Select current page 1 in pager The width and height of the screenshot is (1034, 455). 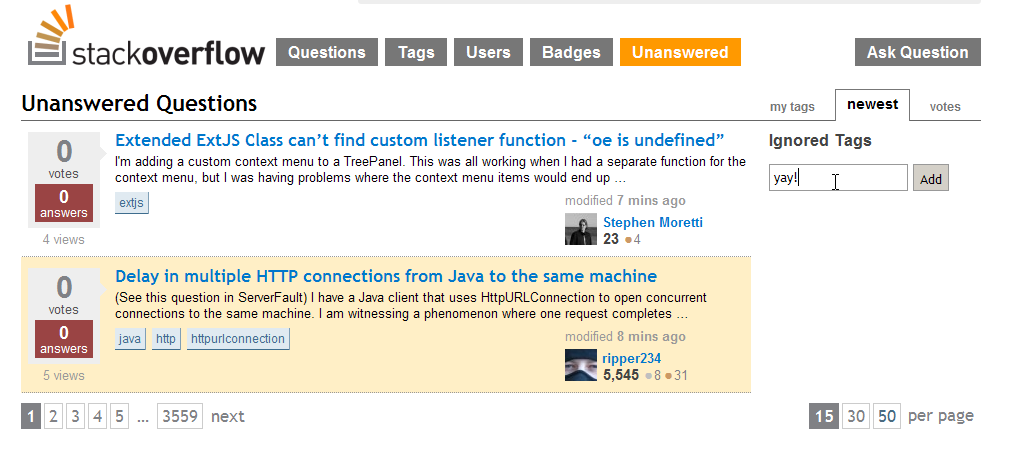point(31,416)
